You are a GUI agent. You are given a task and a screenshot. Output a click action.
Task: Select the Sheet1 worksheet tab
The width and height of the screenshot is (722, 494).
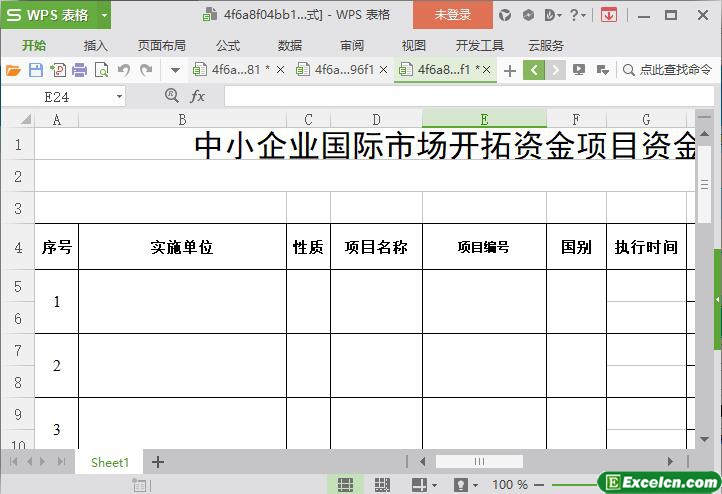click(x=110, y=462)
